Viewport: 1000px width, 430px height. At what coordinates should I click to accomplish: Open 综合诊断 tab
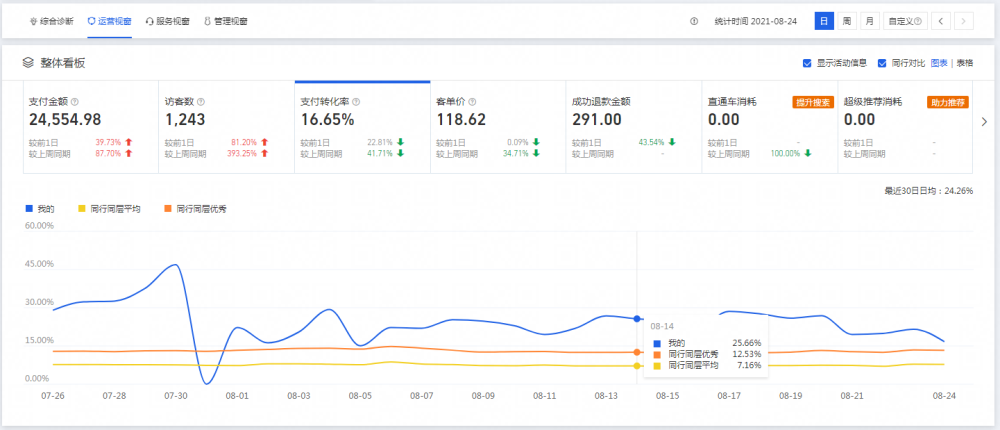point(52,21)
